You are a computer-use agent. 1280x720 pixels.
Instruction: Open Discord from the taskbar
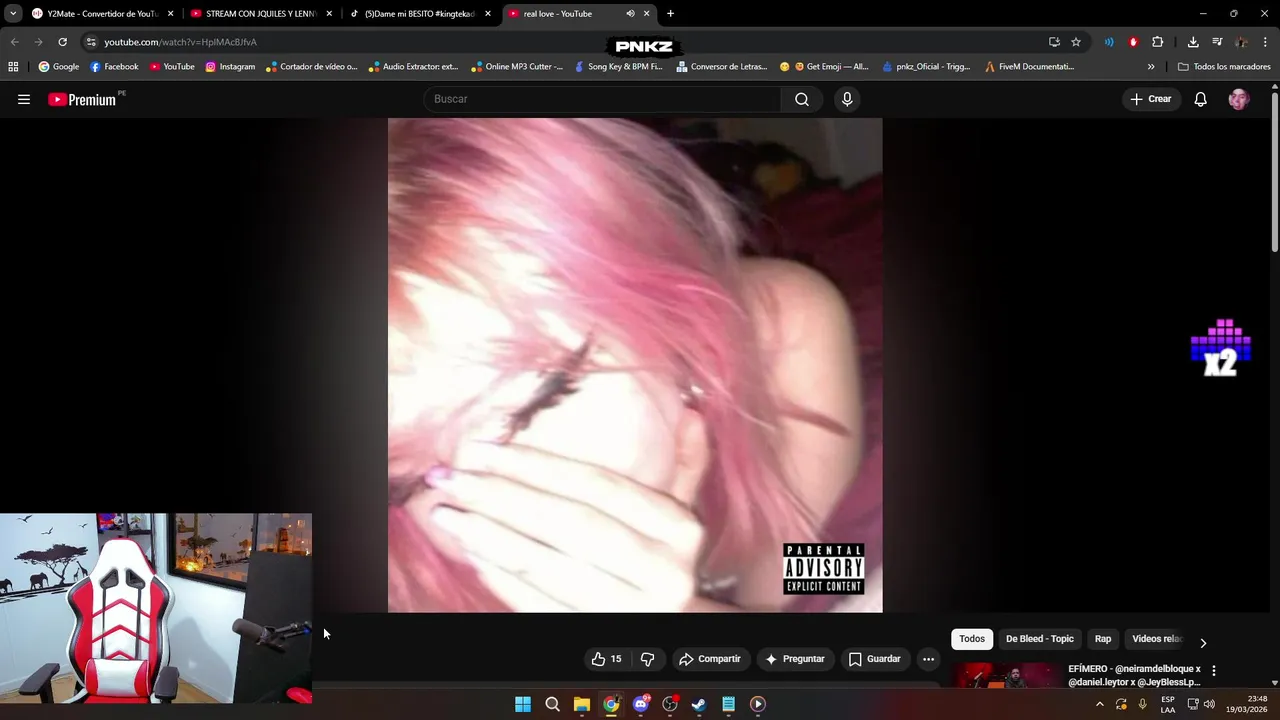tap(641, 704)
